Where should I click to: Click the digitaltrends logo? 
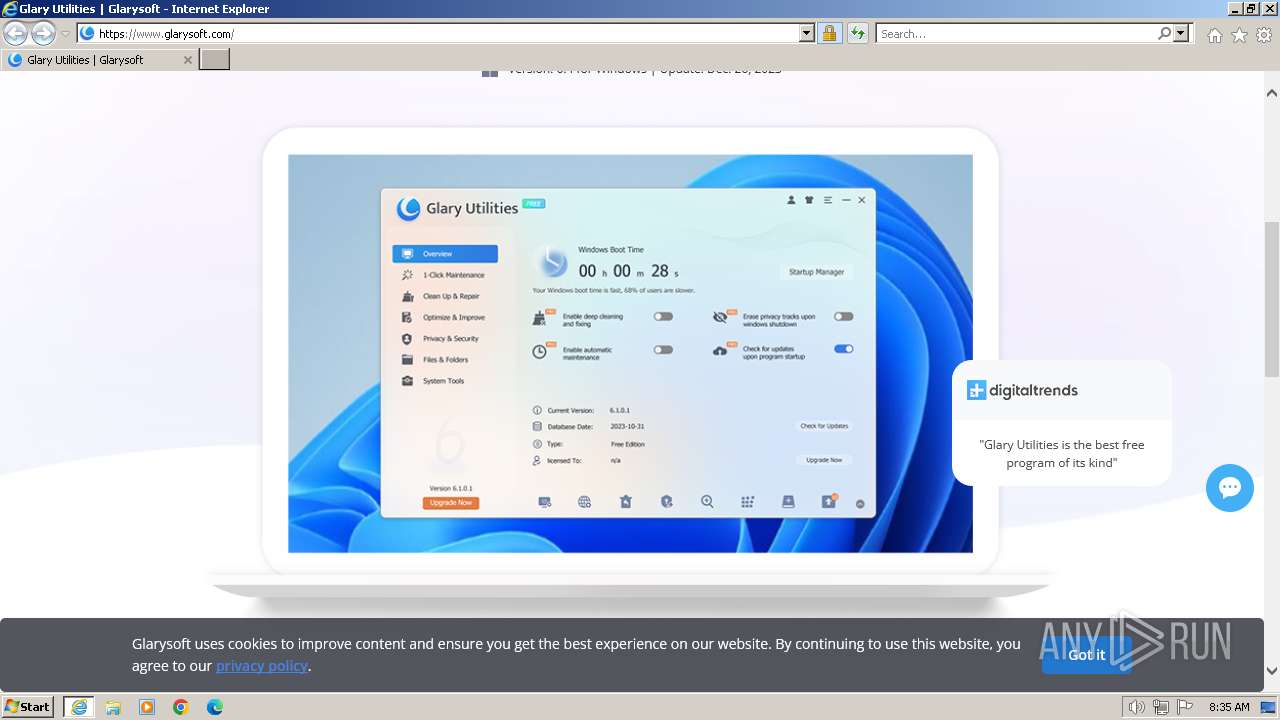pos(1022,390)
